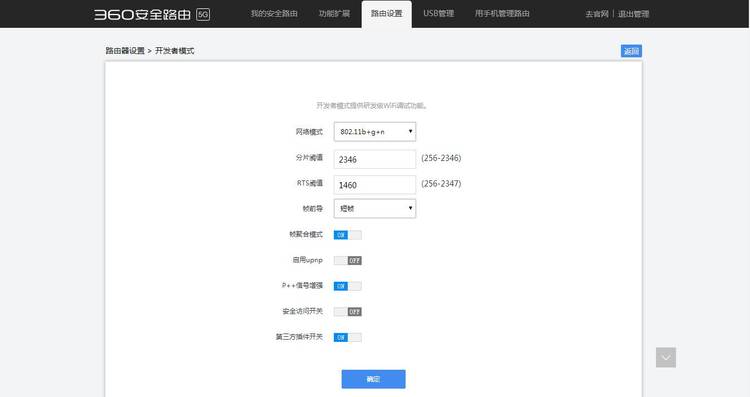
Task: Click the scroll-down chevron button
Action: click(x=666, y=357)
